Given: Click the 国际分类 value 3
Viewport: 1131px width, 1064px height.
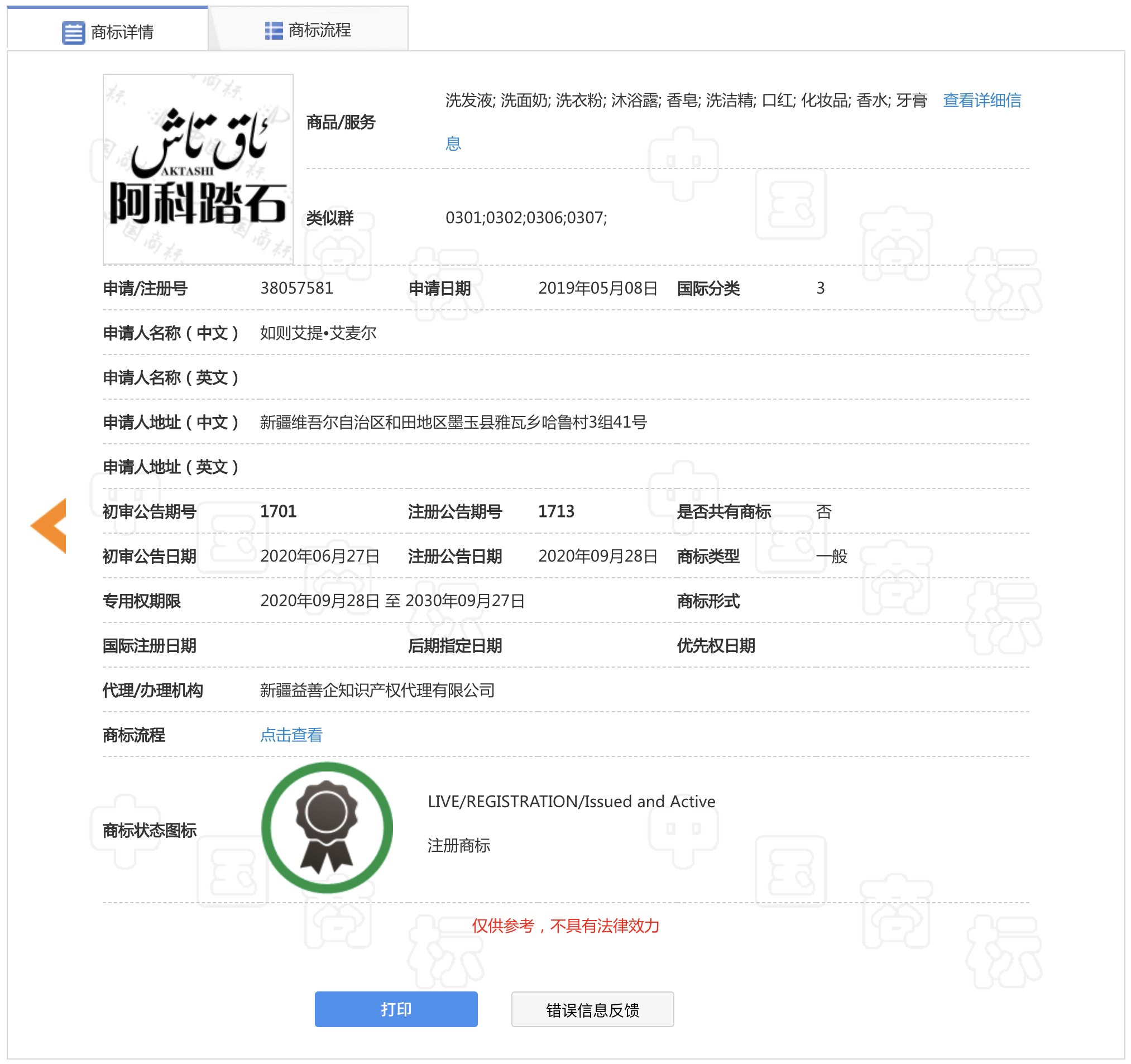Looking at the screenshot, I should 821,289.
